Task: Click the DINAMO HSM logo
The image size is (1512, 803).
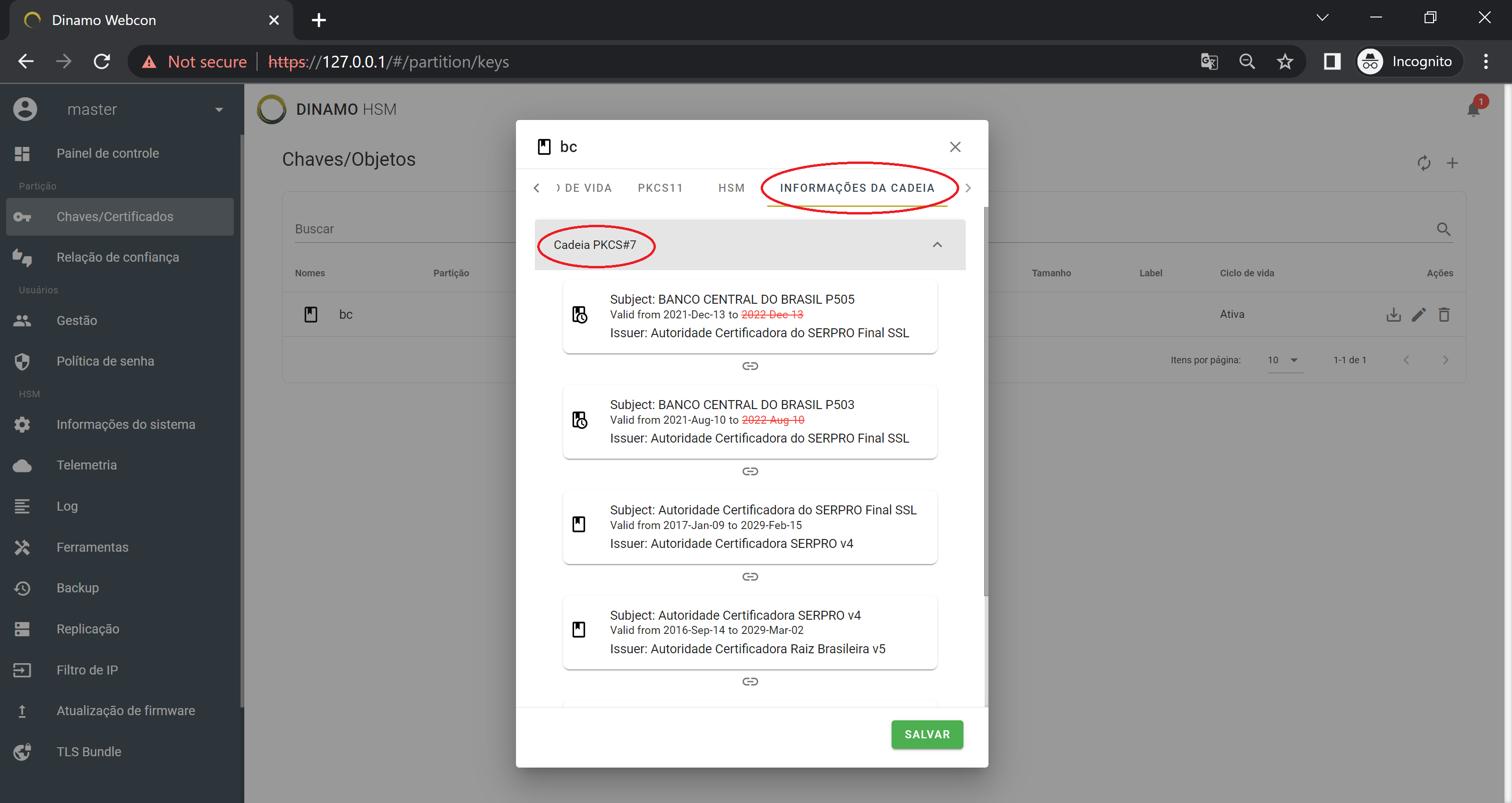Action: click(x=327, y=109)
